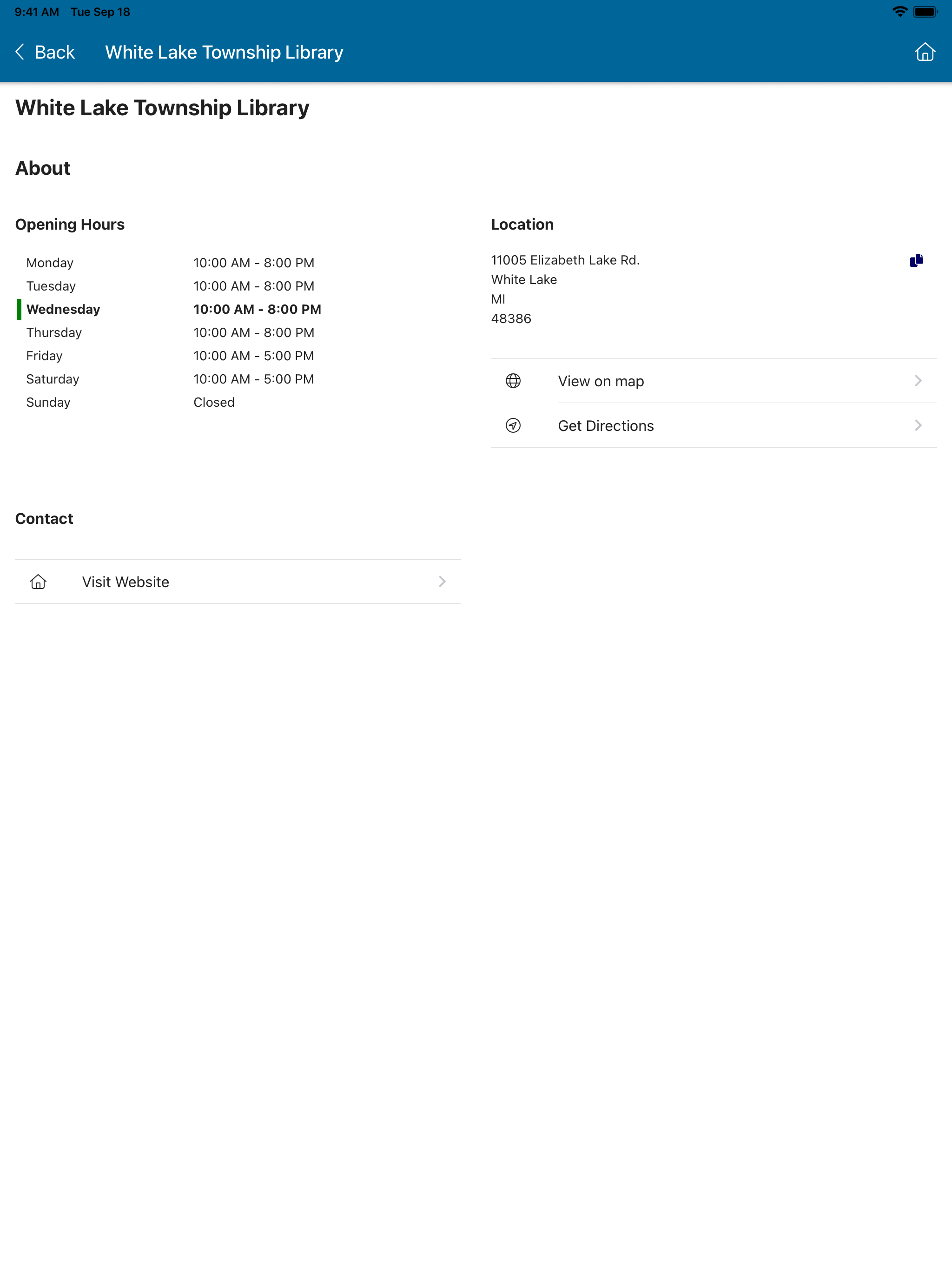The image size is (952, 1270).
Task: Click the bold White Lake Township Library page heading
Action: click(x=162, y=108)
